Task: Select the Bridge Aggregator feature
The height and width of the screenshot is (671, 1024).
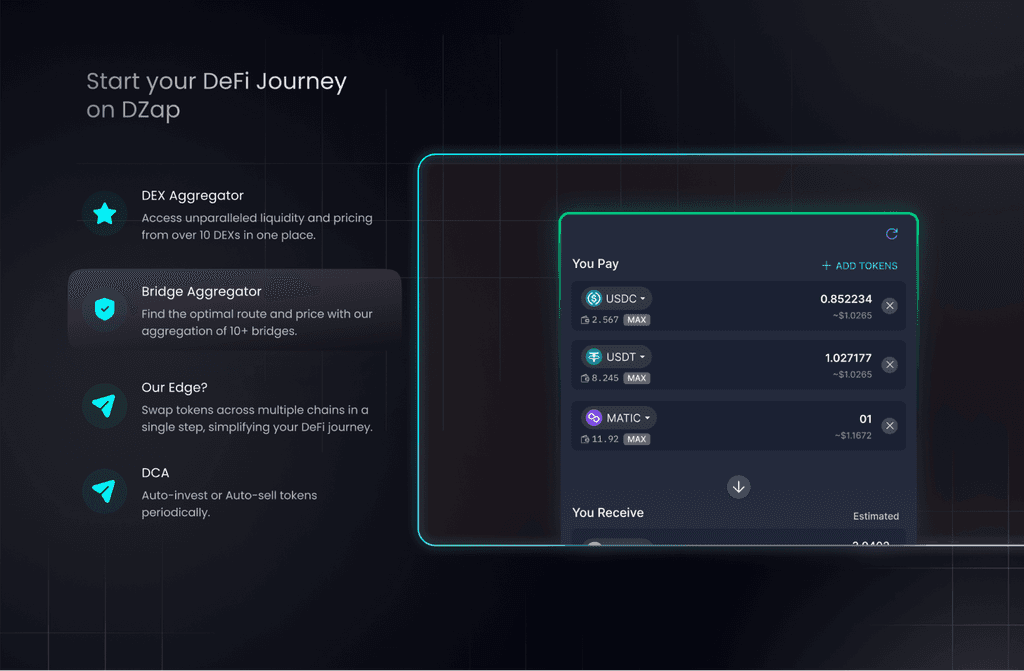Action: coord(234,309)
